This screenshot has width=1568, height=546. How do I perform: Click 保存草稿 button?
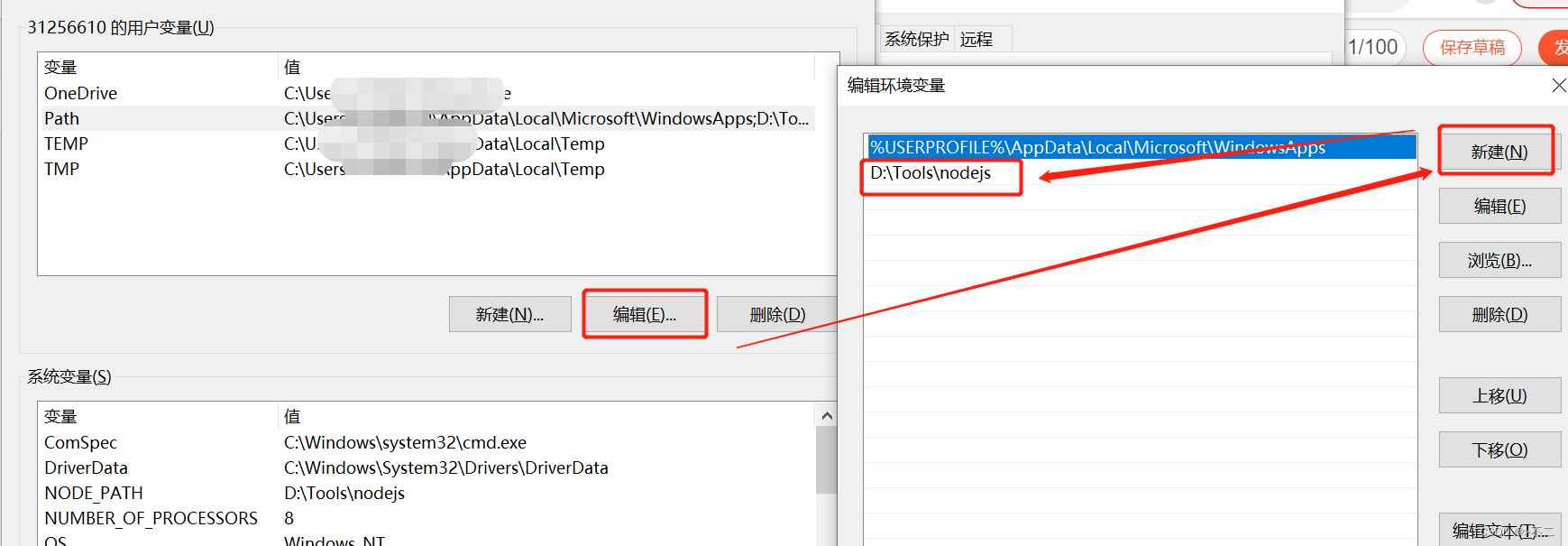click(x=1472, y=47)
